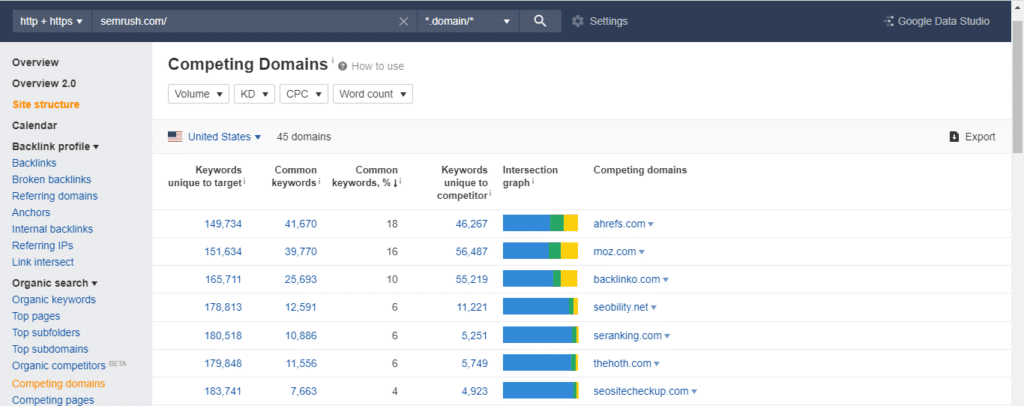Image resolution: width=1024 pixels, height=406 pixels.
Task: Open the Top subdomains report
Action: [x=50, y=349]
